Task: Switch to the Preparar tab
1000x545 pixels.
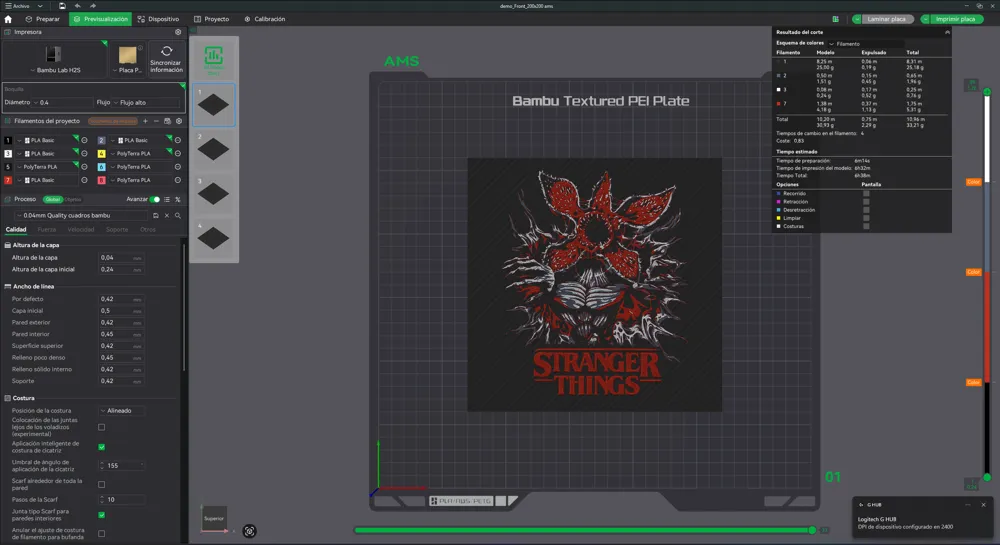Action: tap(42, 19)
